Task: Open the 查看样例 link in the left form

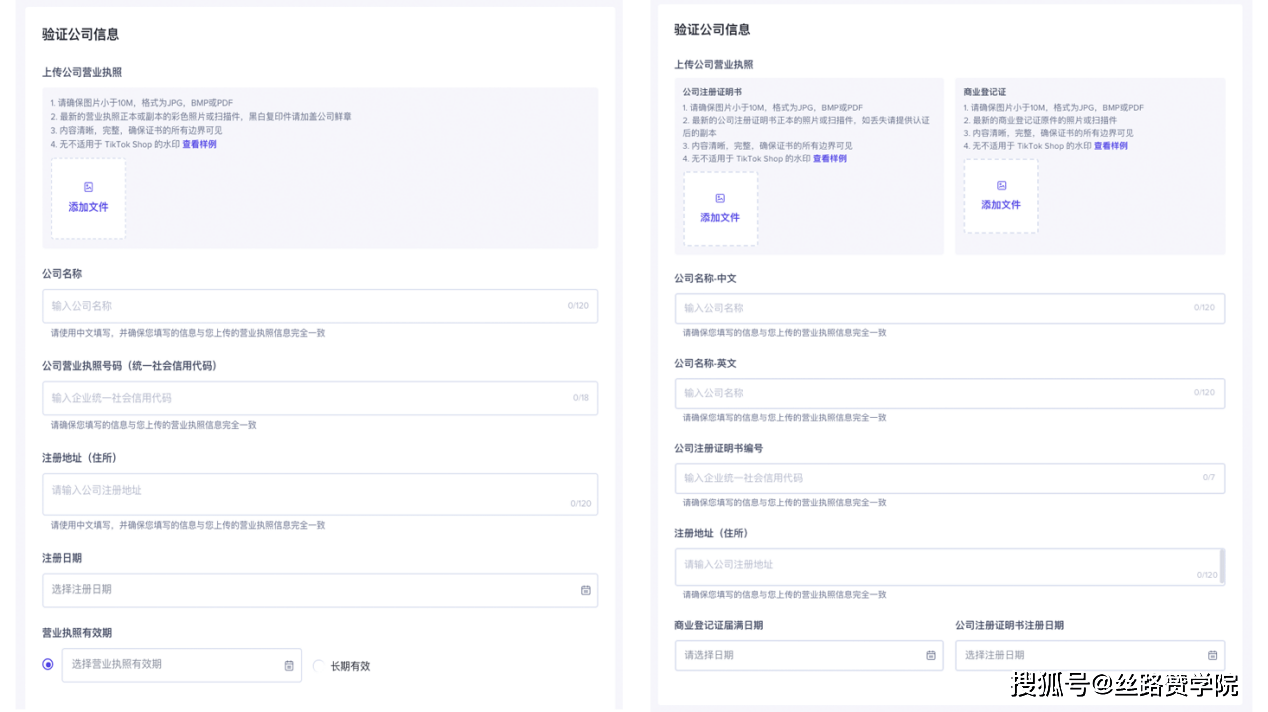Action: [199, 144]
